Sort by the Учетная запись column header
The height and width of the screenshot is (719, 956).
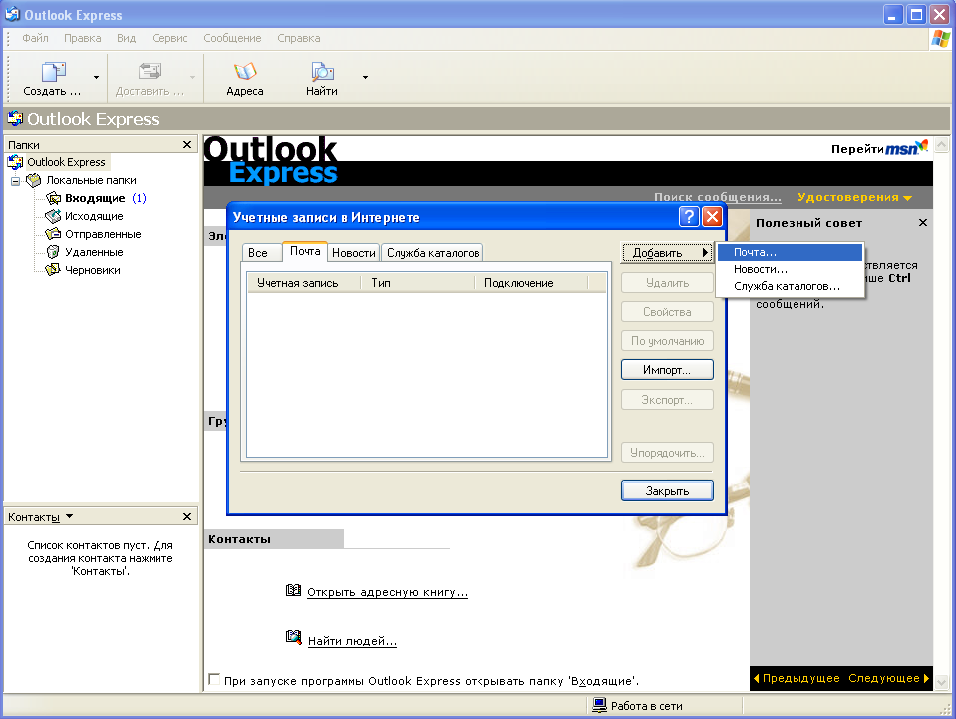tap(304, 283)
